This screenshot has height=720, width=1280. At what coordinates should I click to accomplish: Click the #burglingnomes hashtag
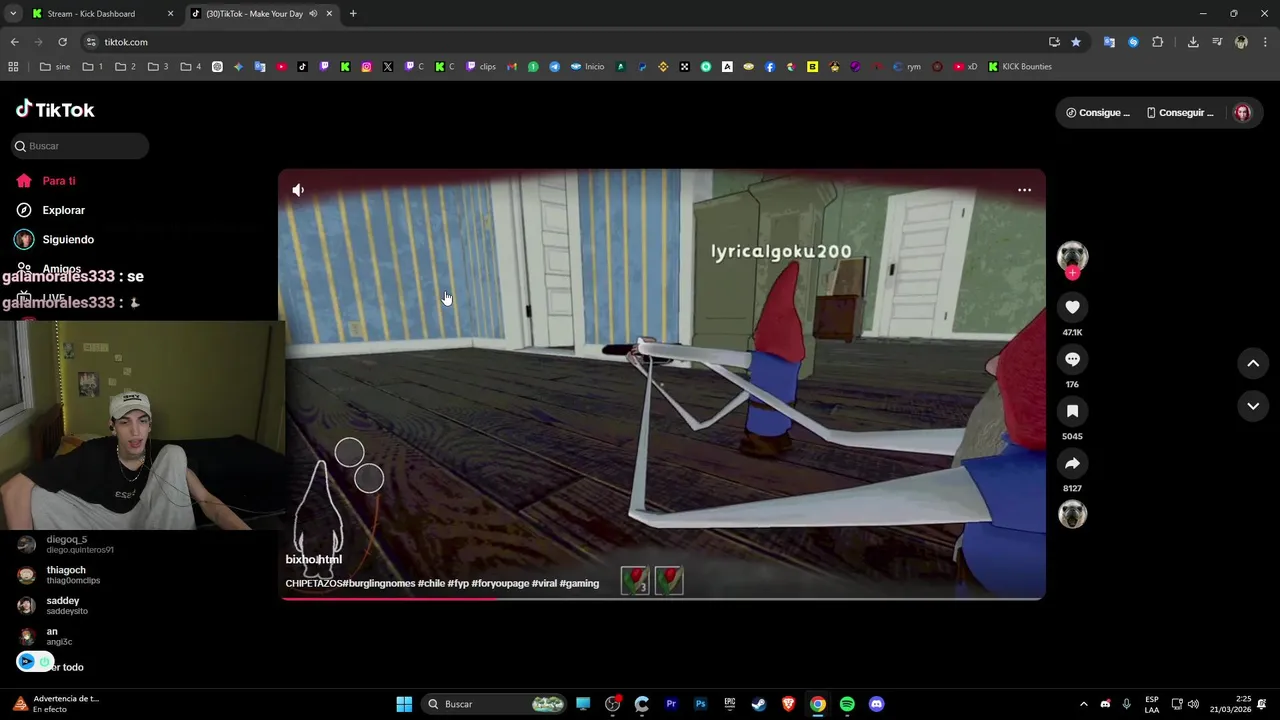[379, 584]
